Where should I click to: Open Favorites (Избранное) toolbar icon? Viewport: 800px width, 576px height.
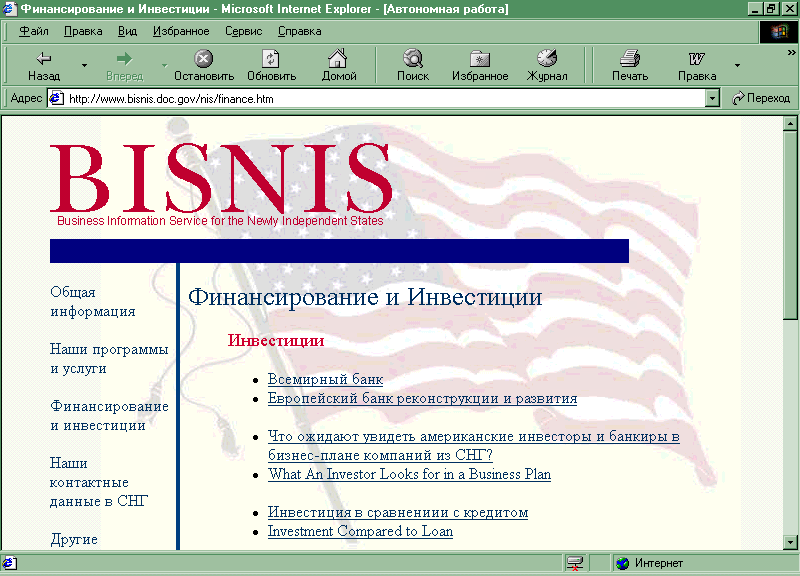480,59
